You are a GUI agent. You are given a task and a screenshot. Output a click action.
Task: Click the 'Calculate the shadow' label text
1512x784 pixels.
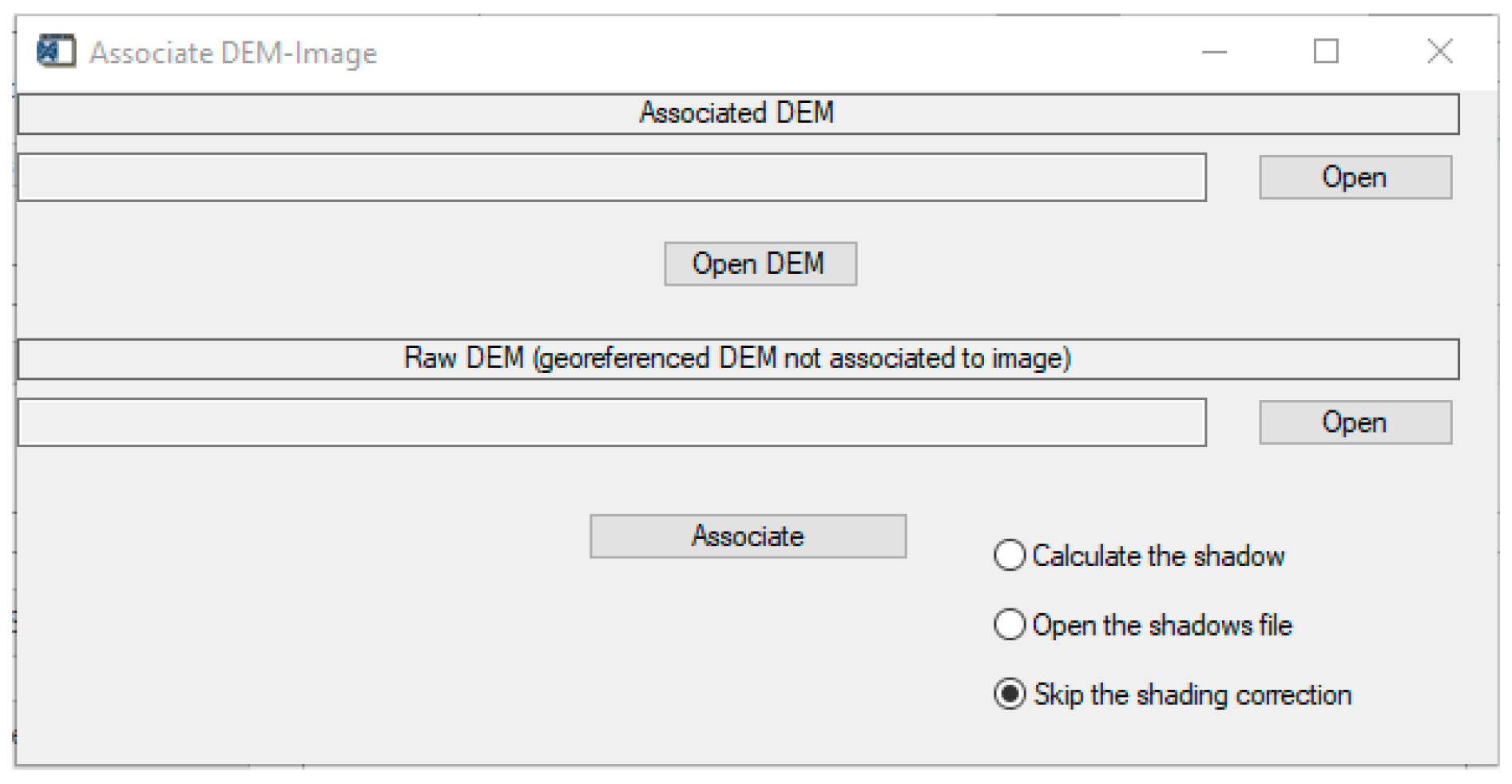pyautogui.click(x=1158, y=556)
